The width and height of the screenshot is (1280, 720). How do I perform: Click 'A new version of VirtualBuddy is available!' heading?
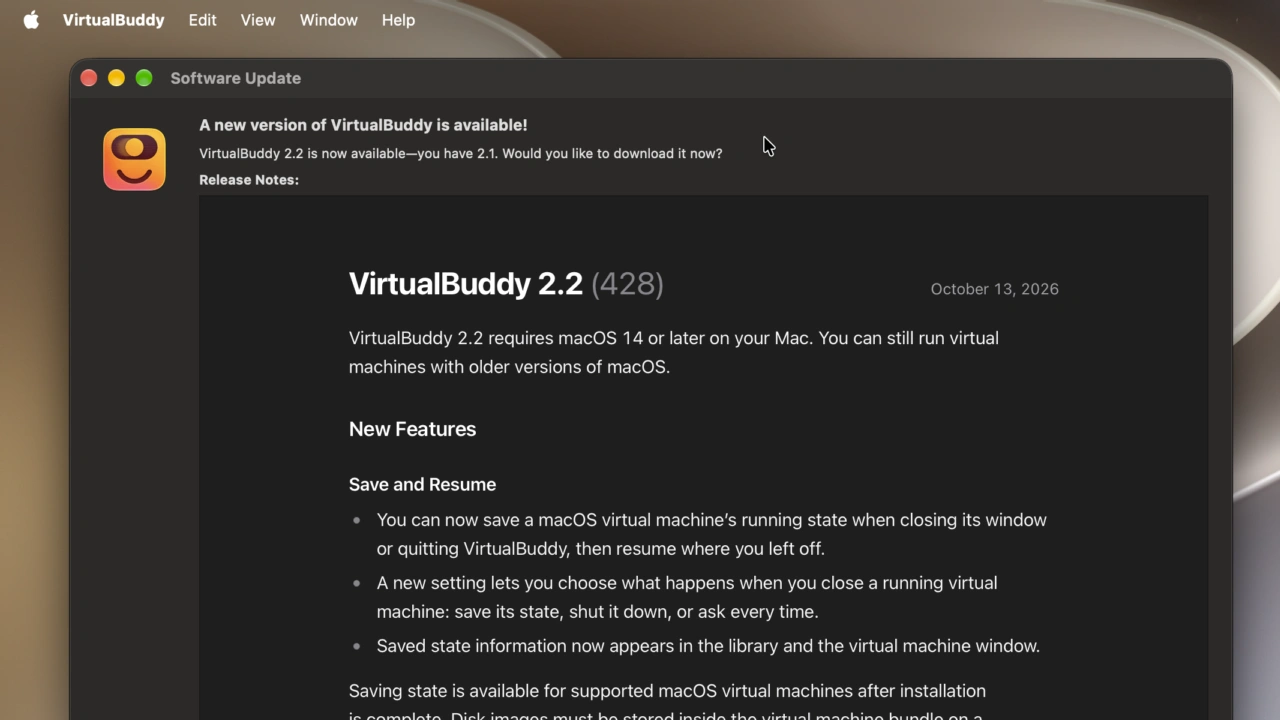[363, 125]
